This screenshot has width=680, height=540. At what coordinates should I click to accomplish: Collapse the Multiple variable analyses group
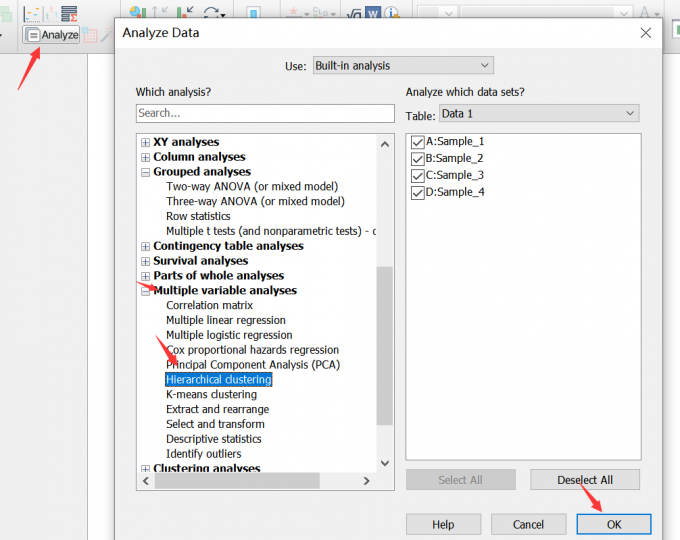pyautogui.click(x=146, y=291)
